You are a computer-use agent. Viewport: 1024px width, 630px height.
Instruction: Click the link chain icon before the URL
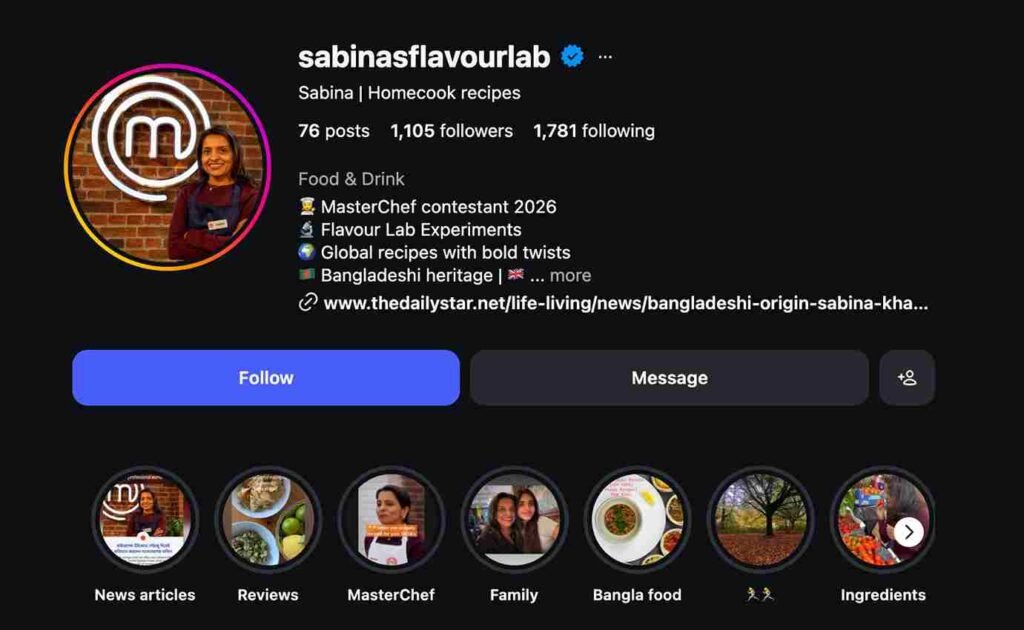pyautogui.click(x=308, y=303)
